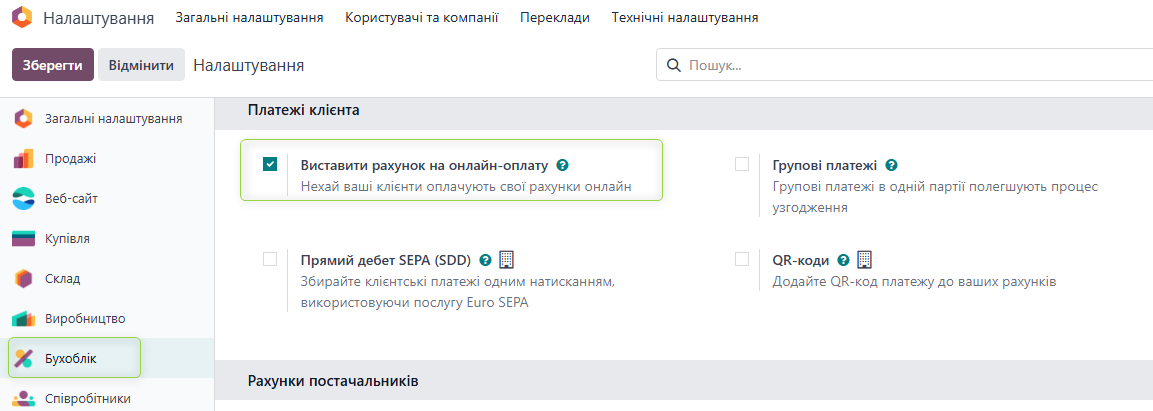The height and width of the screenshot is (411, 1153).
Task: Open Продажі settings via its sidebar icon
Action: click(x=24, y=159)
